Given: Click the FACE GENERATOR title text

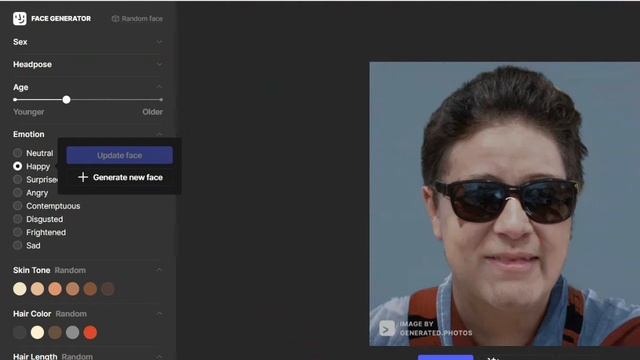Looking at the screenshot, I should tap(61, 18).
